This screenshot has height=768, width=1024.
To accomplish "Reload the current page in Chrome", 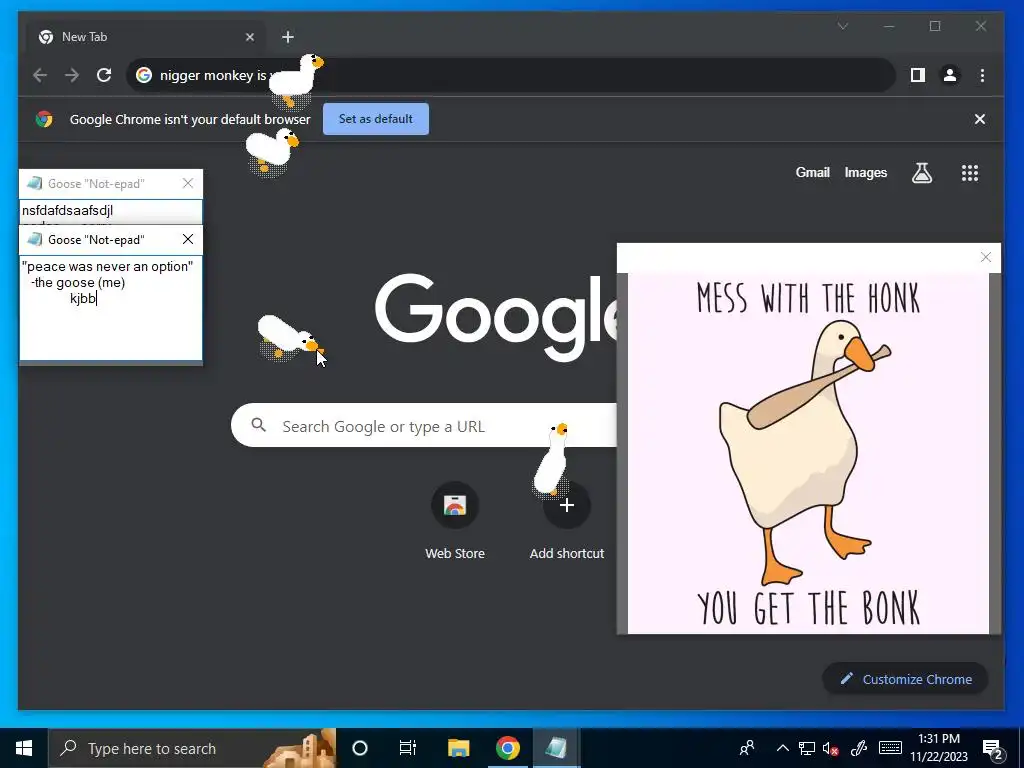I will 104,75.
